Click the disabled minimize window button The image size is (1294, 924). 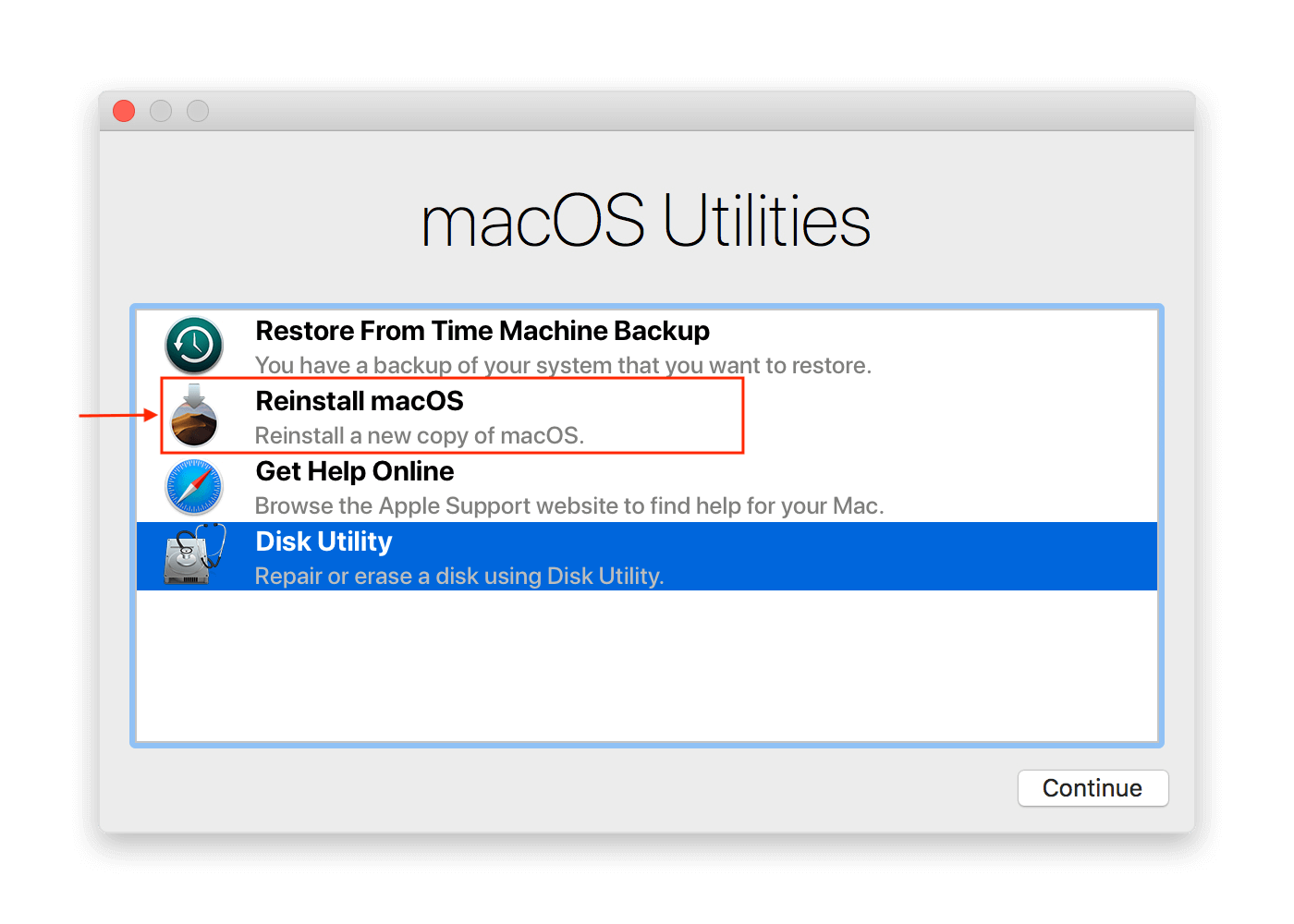pyautogui.click(x=161, y=111)
